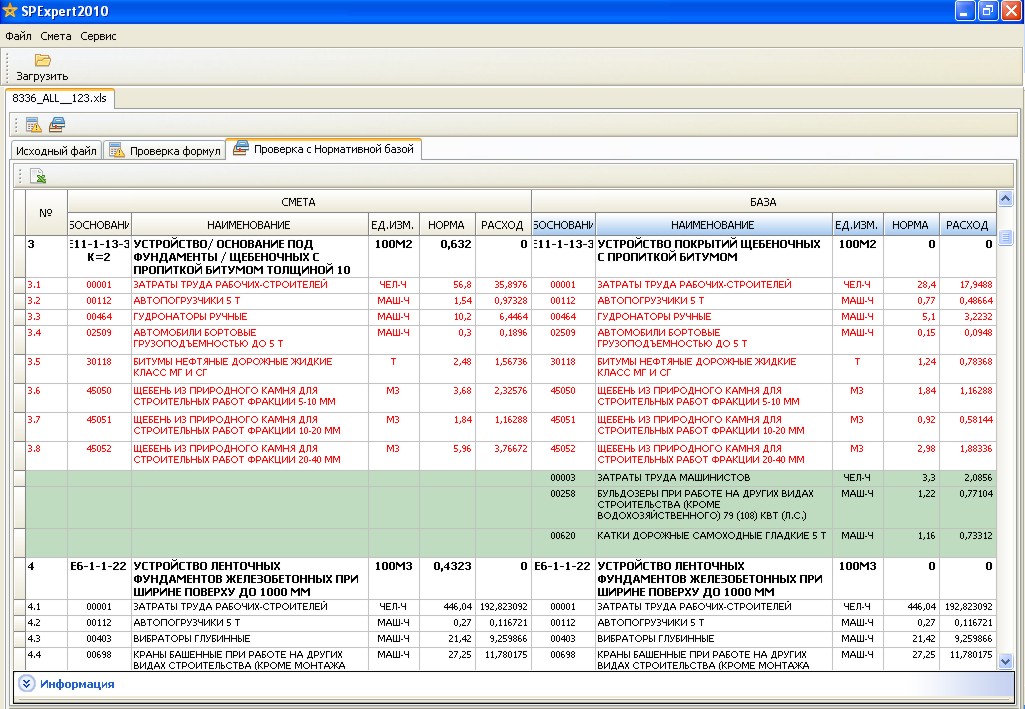Switch to the Исходный файл tab

55,151
